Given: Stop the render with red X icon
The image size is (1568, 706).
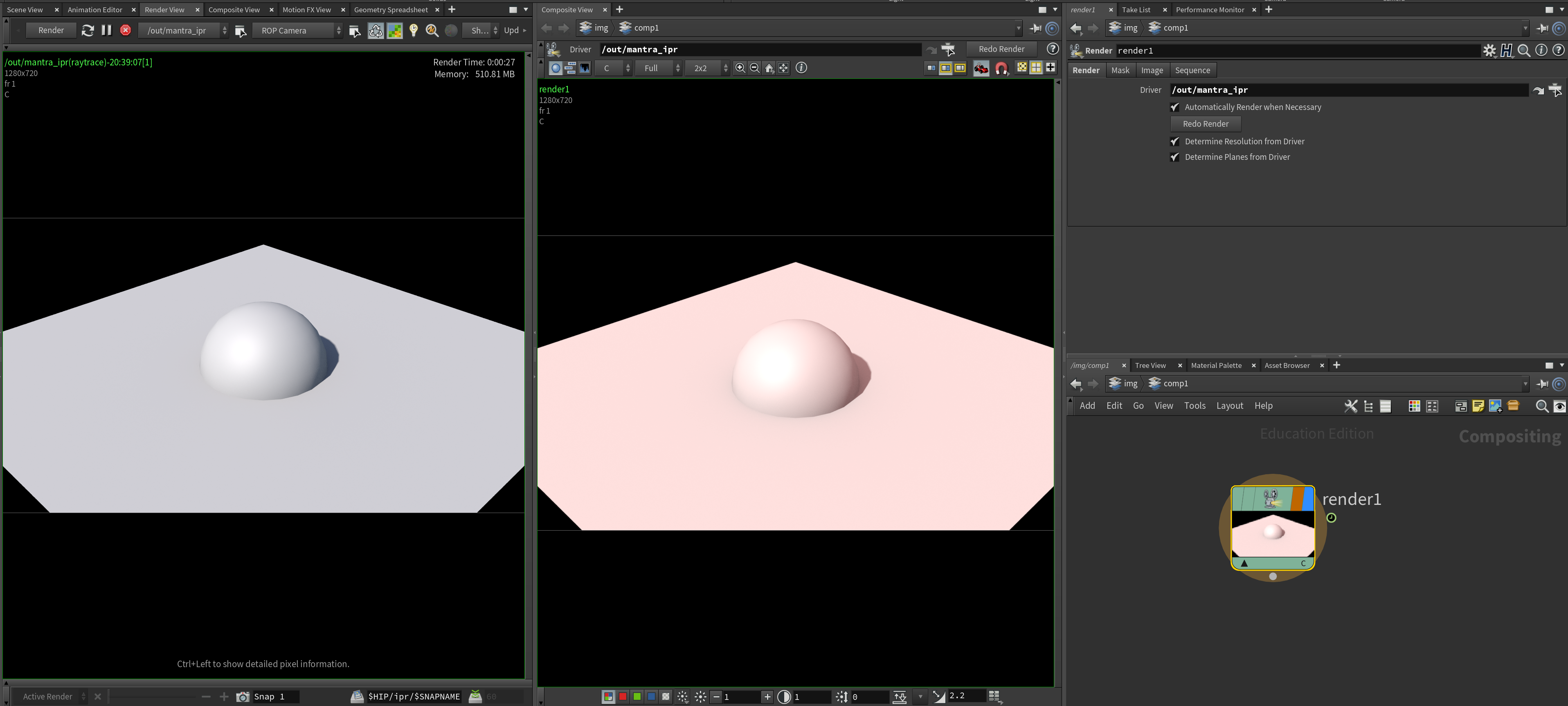Looking at the screenshot, I should (126, 30).
